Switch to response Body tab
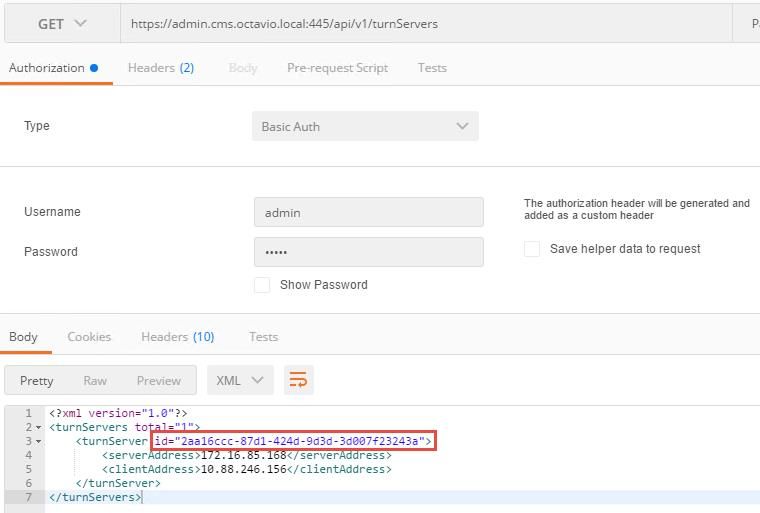This screenshot has width=760, height=513. tap(23, 337)
